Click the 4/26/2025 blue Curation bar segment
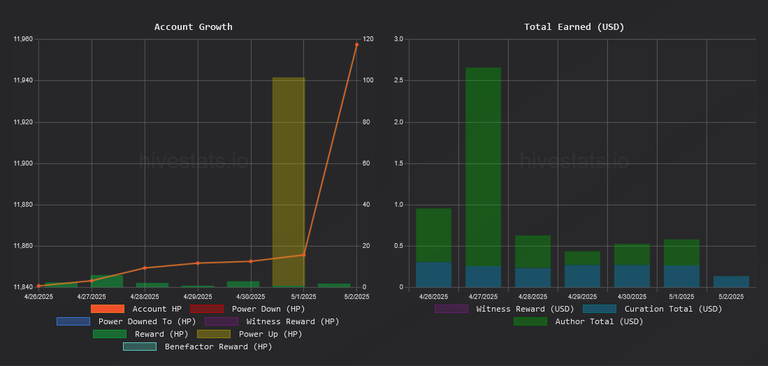 click(x=433, y=275)
